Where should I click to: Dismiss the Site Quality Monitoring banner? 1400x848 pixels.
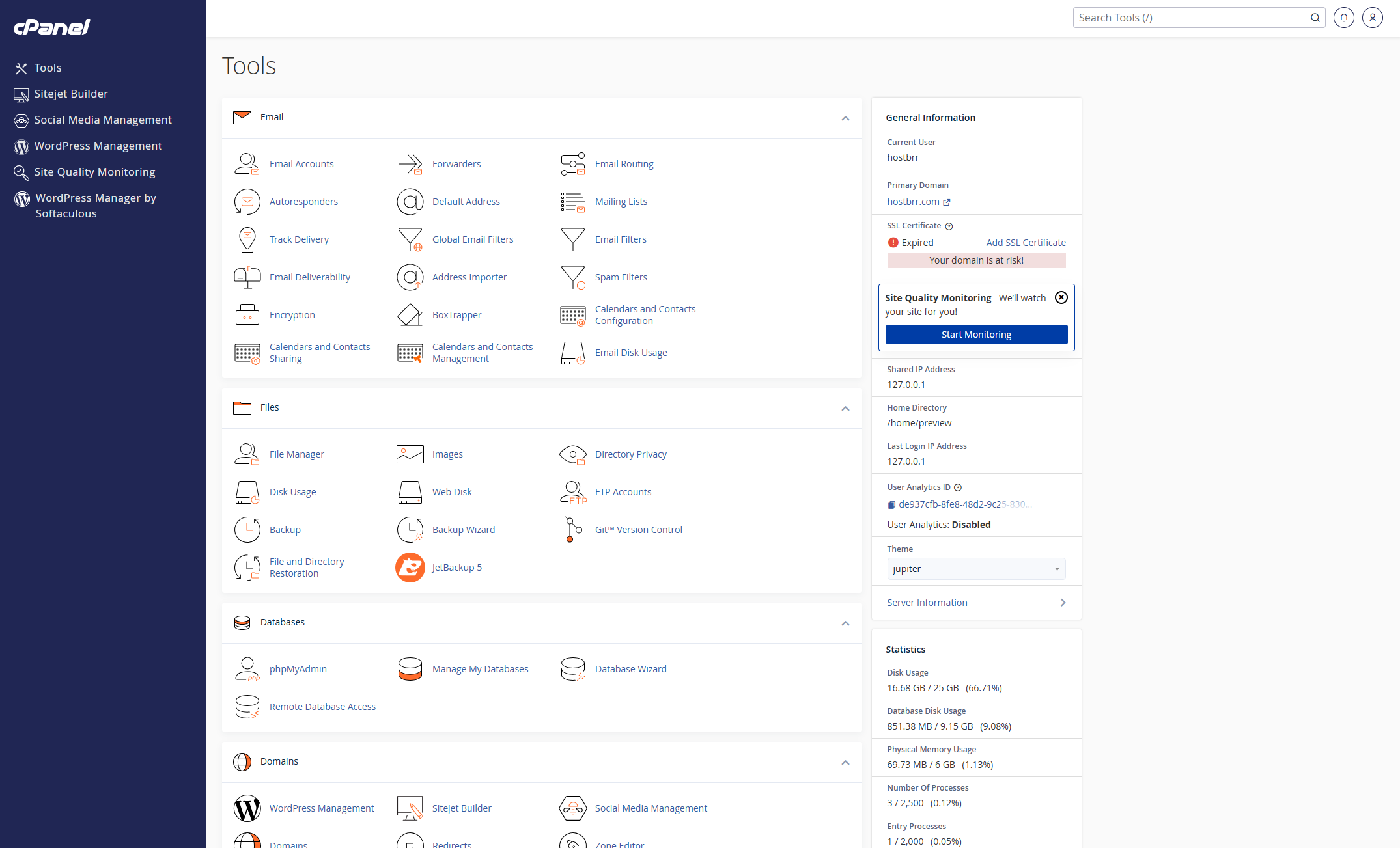pos(1061,297)
